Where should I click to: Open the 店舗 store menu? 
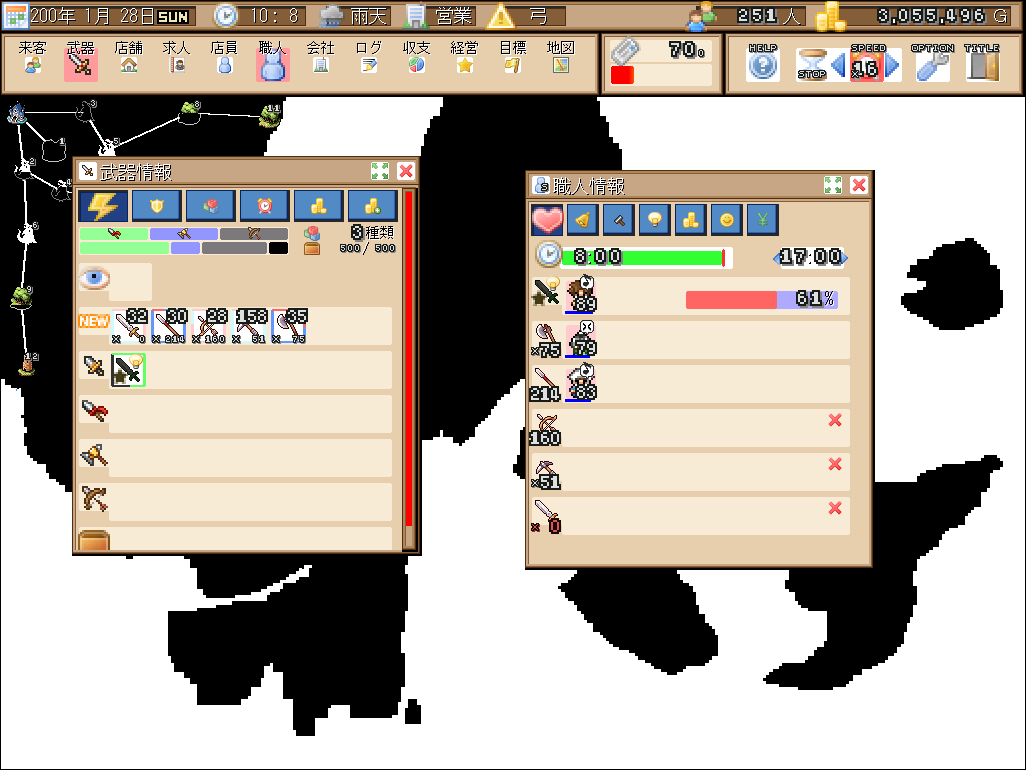coord(129,58)
